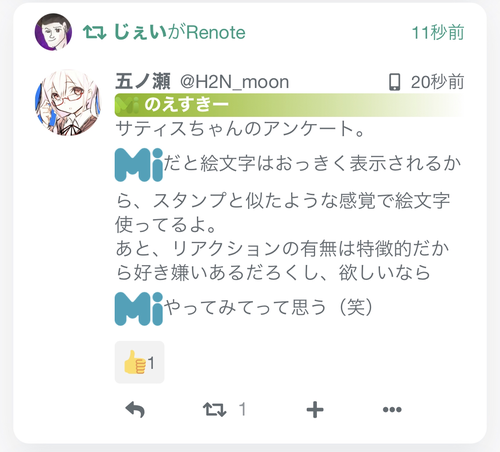Click the renote count number 1
This screenshot has height=452, width=500.
242,409
